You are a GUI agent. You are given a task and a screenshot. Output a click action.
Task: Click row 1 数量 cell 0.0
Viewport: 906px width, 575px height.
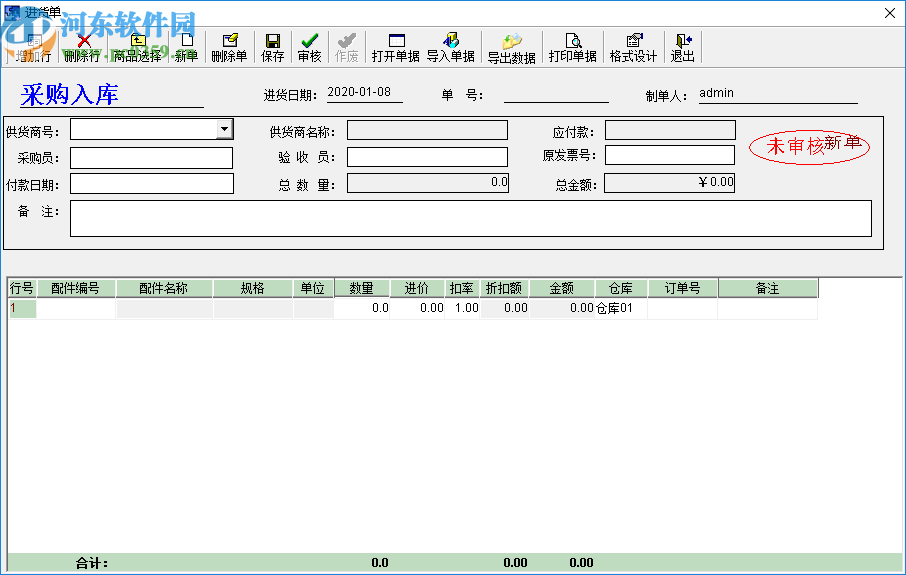tap(362, 308)
